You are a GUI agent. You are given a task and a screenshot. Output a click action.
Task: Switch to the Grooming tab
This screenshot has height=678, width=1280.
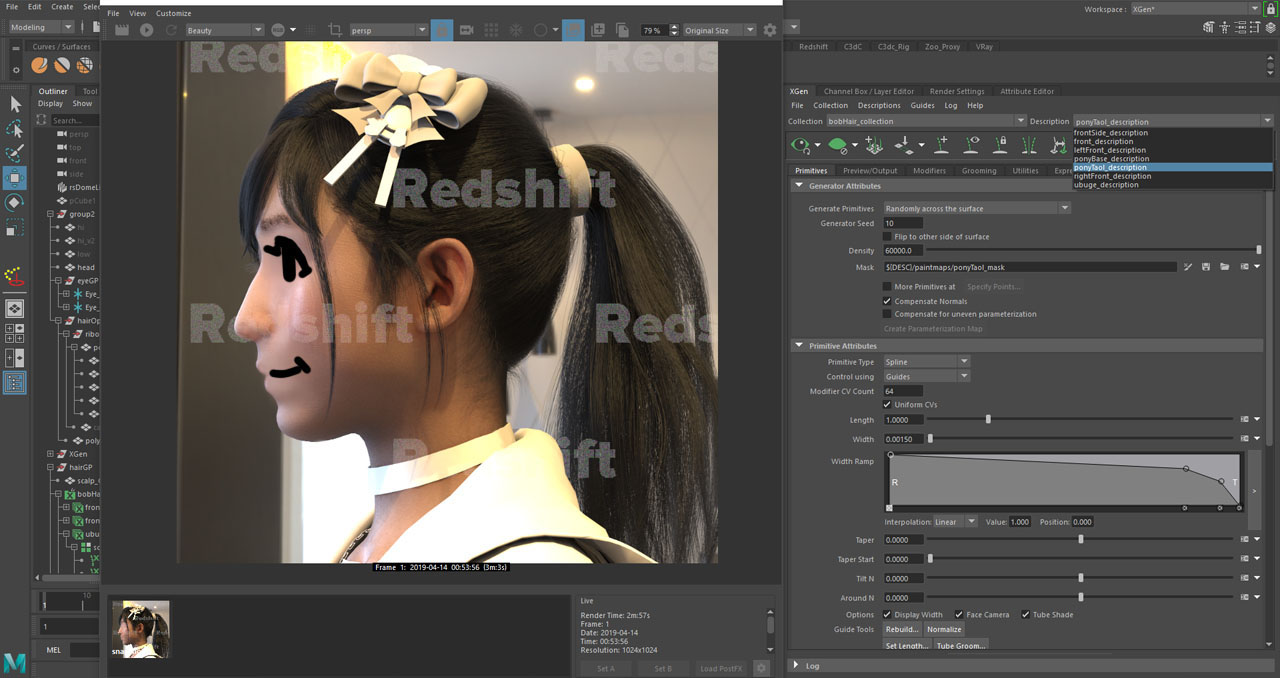[979, 171]
